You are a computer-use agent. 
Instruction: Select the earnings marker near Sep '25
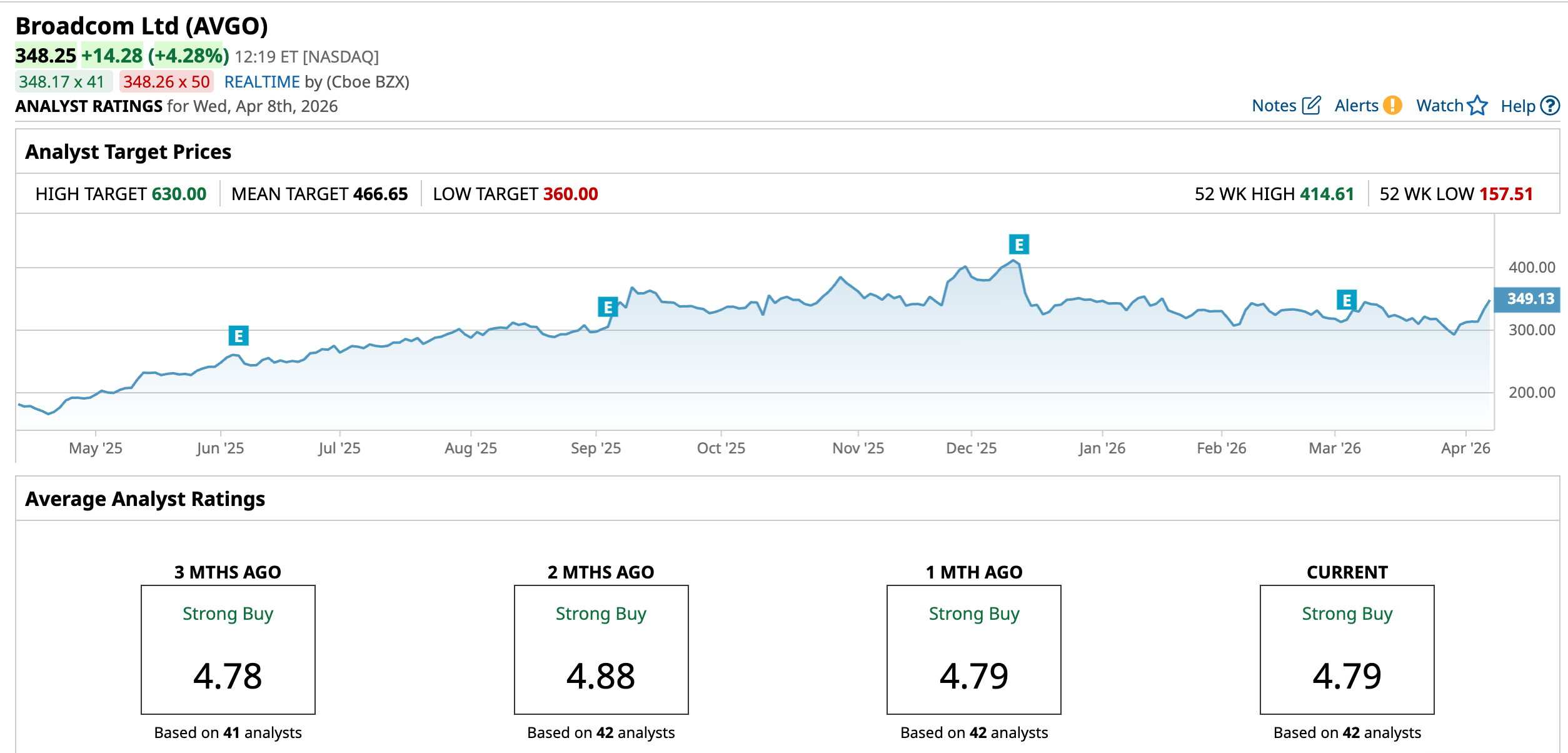pyautogui.click(x=608, y=307)
